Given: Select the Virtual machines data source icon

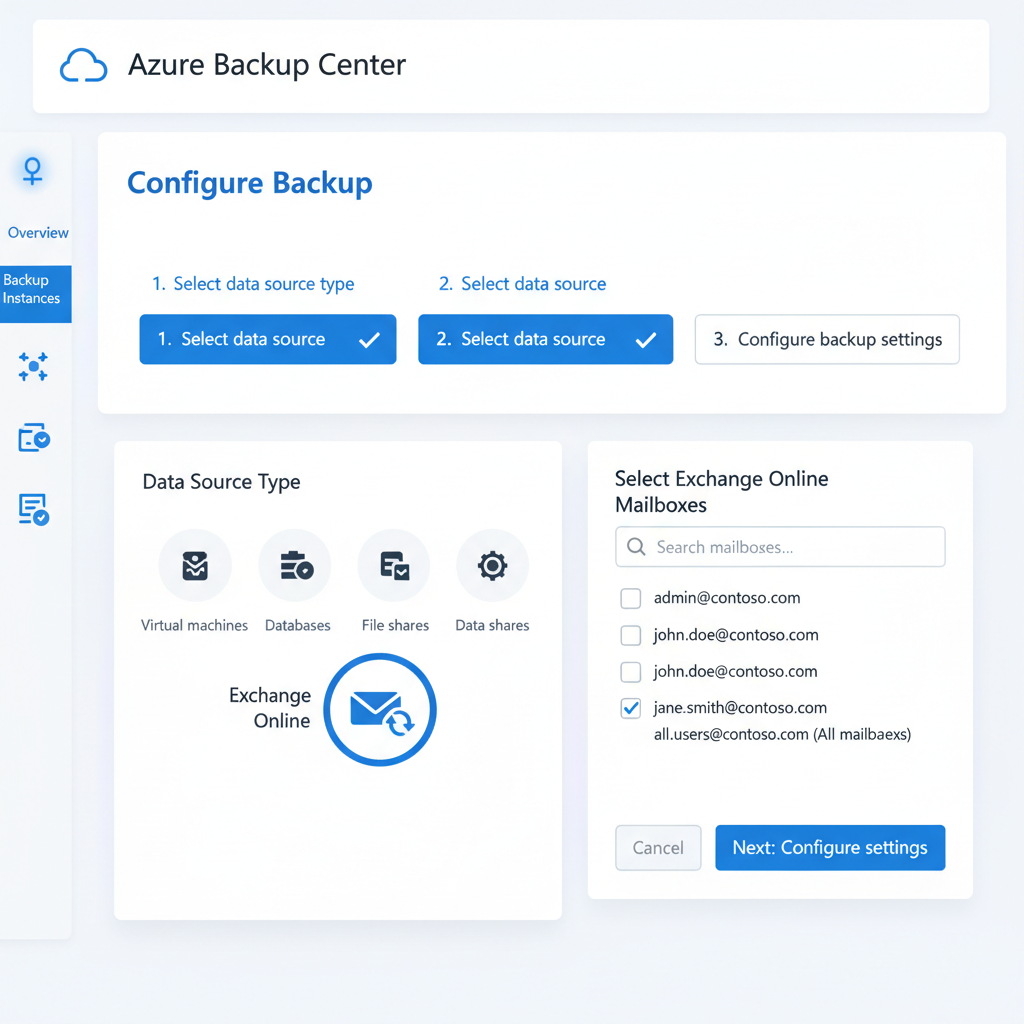Looking at the screenshot, I should (x=195, y=566).
